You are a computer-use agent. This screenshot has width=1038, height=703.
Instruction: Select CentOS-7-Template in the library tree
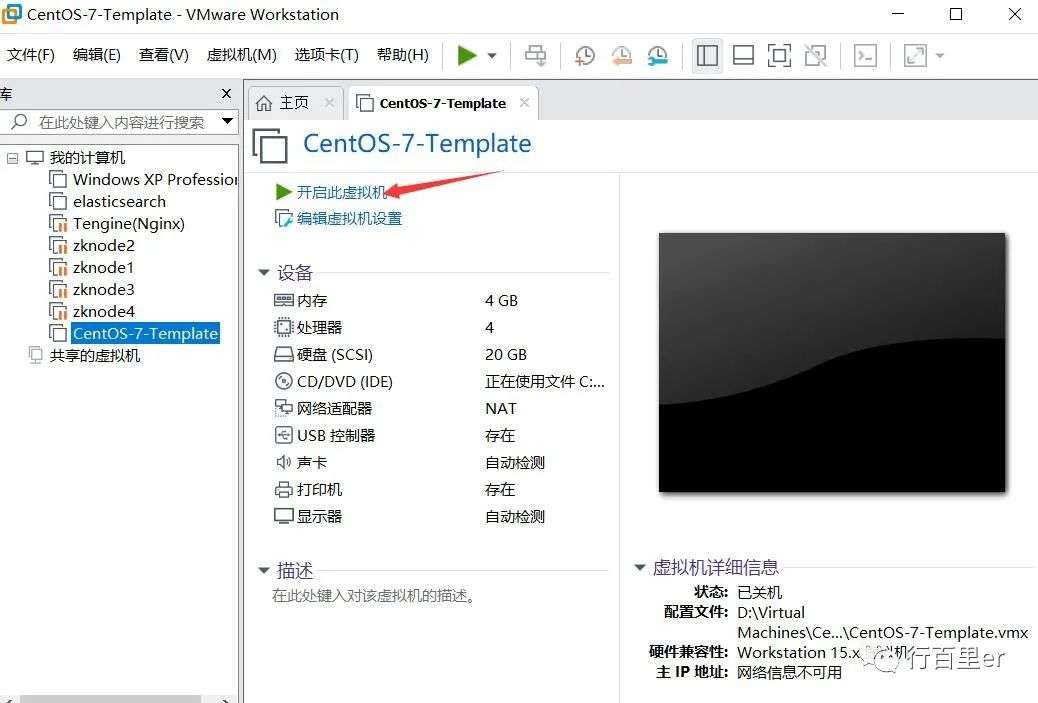pos(145,334)
